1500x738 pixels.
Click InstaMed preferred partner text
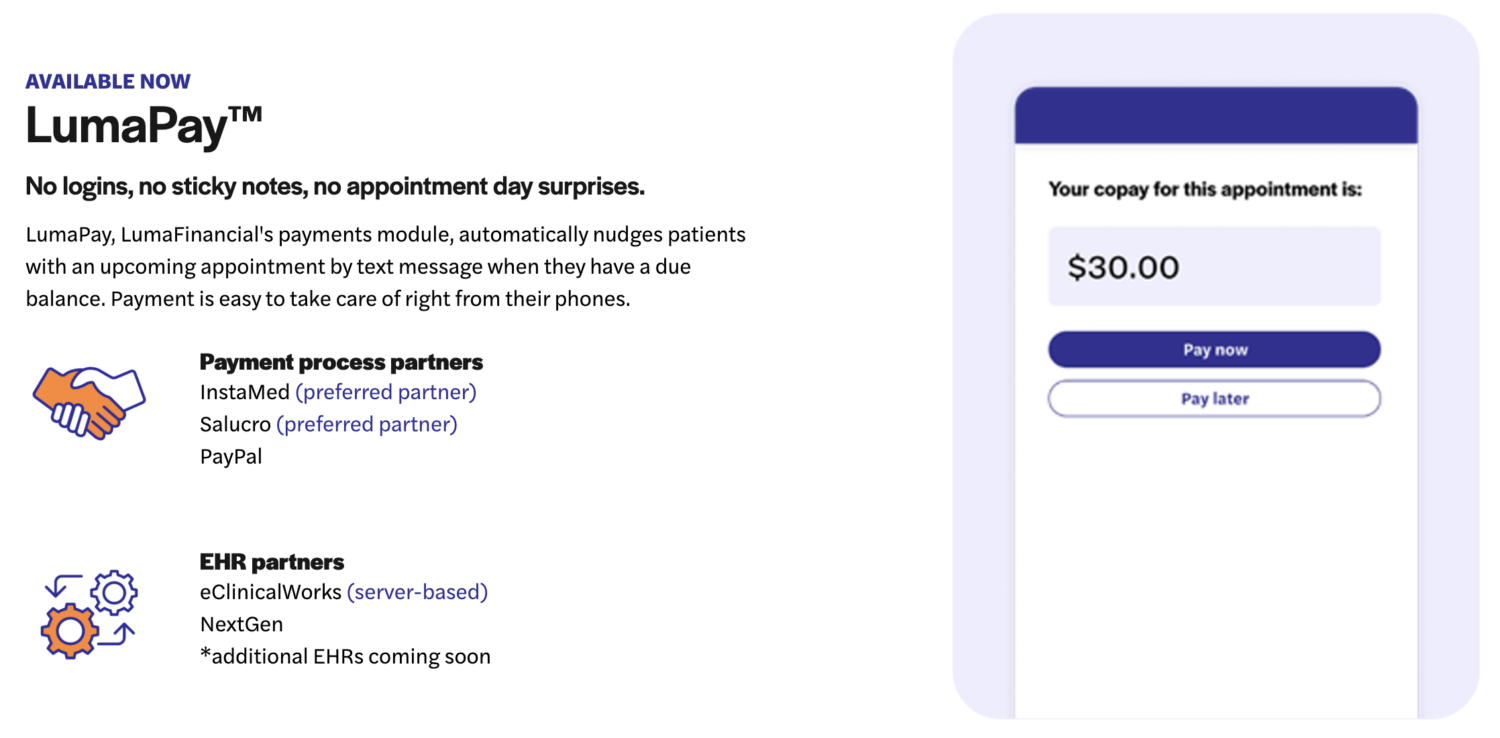(x=338, y=392)
